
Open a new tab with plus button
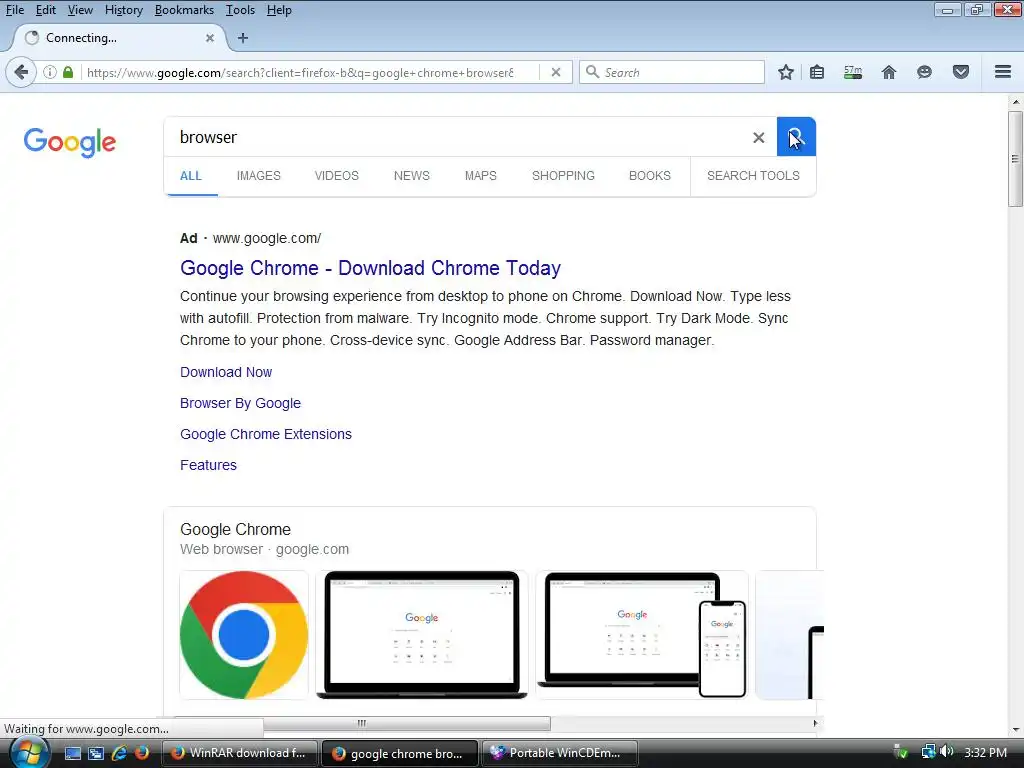tap(243, 38)
